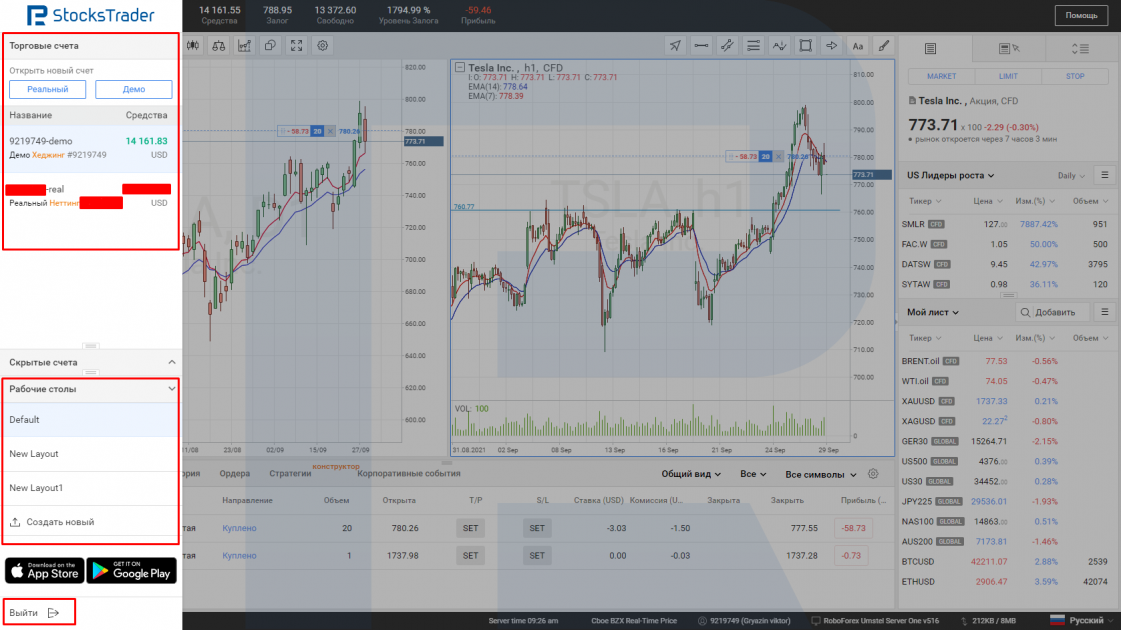Expand the Мой лист dropdown
The width and height of the screenshot is (1121, 630).
tap(933, 312)
